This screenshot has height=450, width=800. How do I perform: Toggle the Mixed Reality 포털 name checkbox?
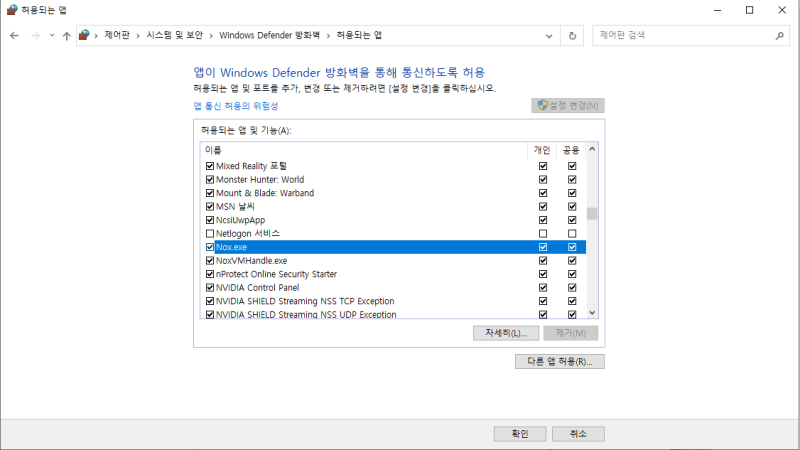[x=210, y=166]
